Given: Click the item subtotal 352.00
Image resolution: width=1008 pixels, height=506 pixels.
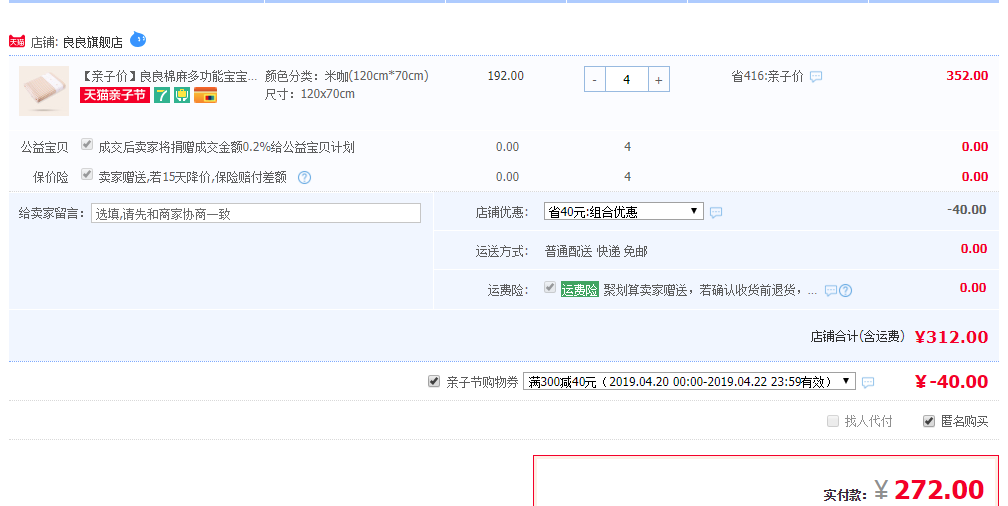Looking at the screenshot, I should pyautogui.click(x=967, y=76).
